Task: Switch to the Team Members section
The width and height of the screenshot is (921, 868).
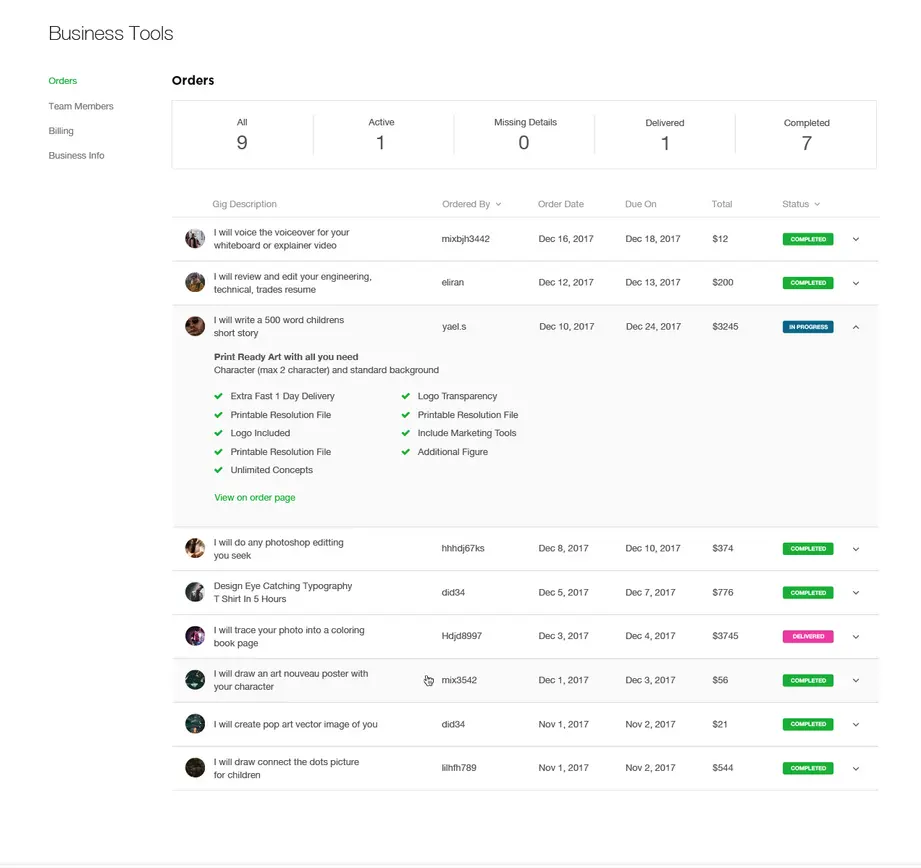Action: pyautogui.click(x=81, y=106)
